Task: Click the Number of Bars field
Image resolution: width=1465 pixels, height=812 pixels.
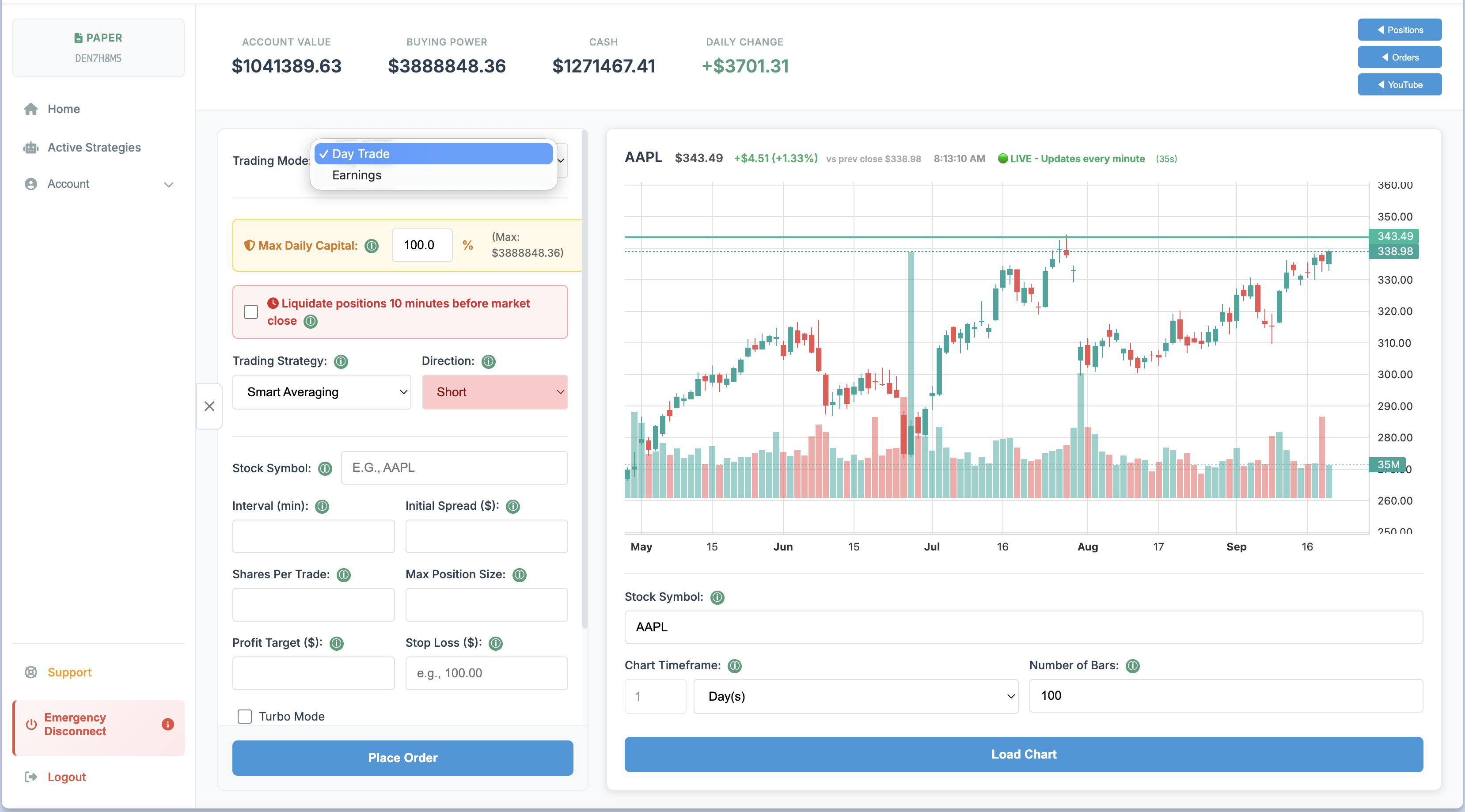Action: [1226, 696]
